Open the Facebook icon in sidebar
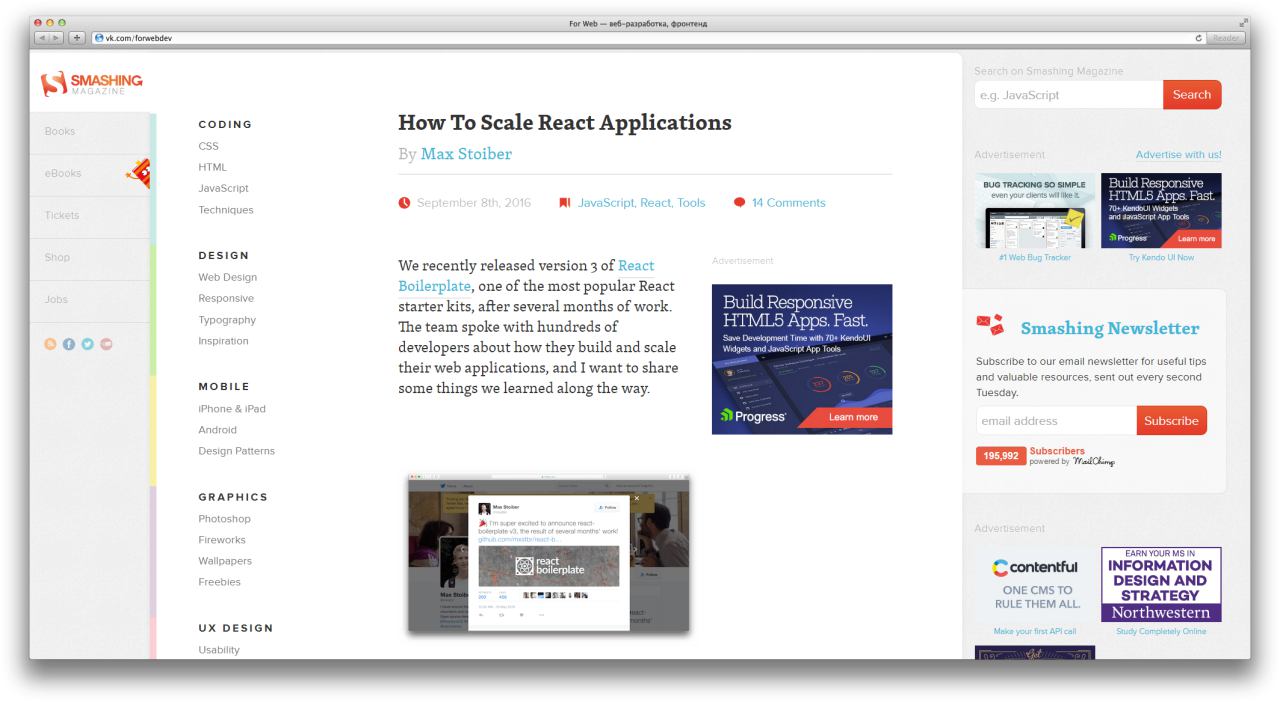Screen dimensions: 1280x702 point(69,343)
